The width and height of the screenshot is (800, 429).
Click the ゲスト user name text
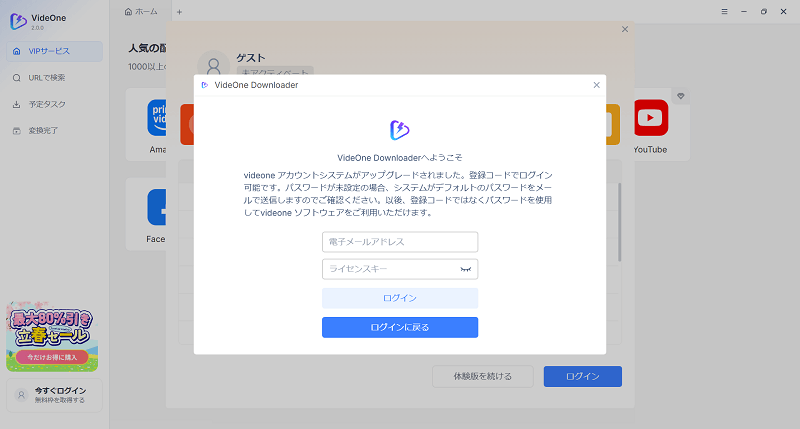click(x=251, y=58)
